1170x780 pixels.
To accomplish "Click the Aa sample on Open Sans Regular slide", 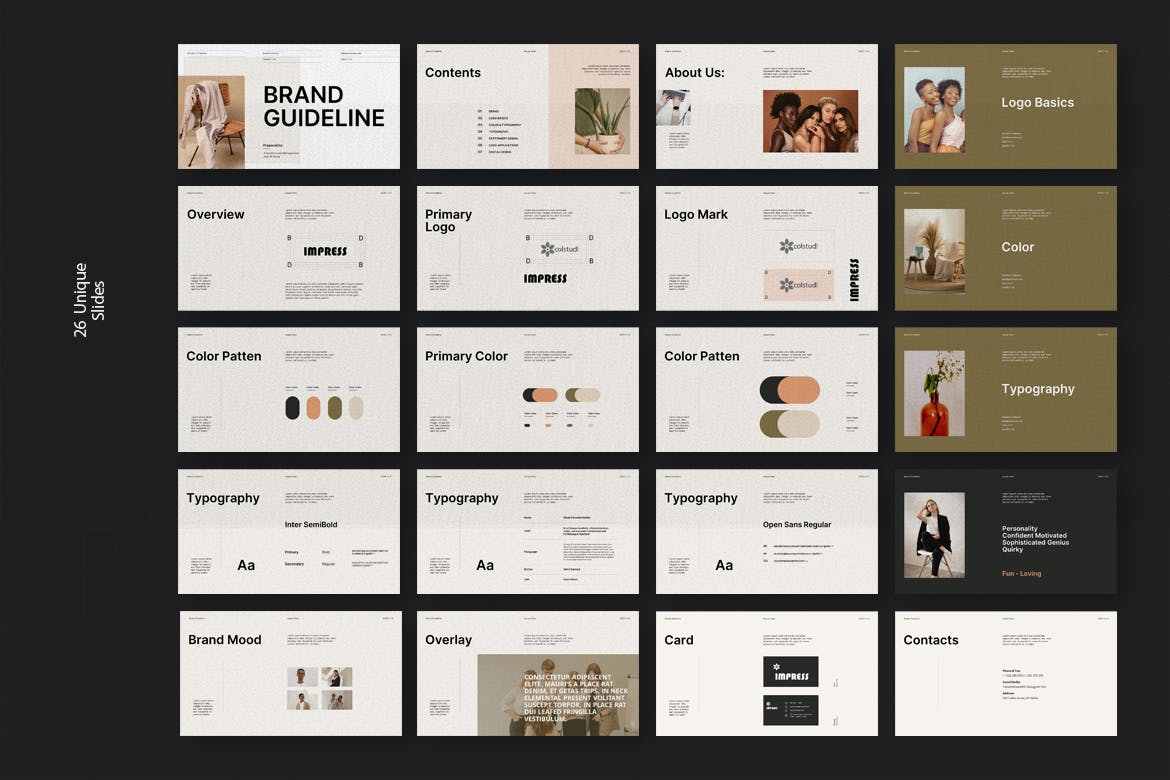I will coord(724,566).
